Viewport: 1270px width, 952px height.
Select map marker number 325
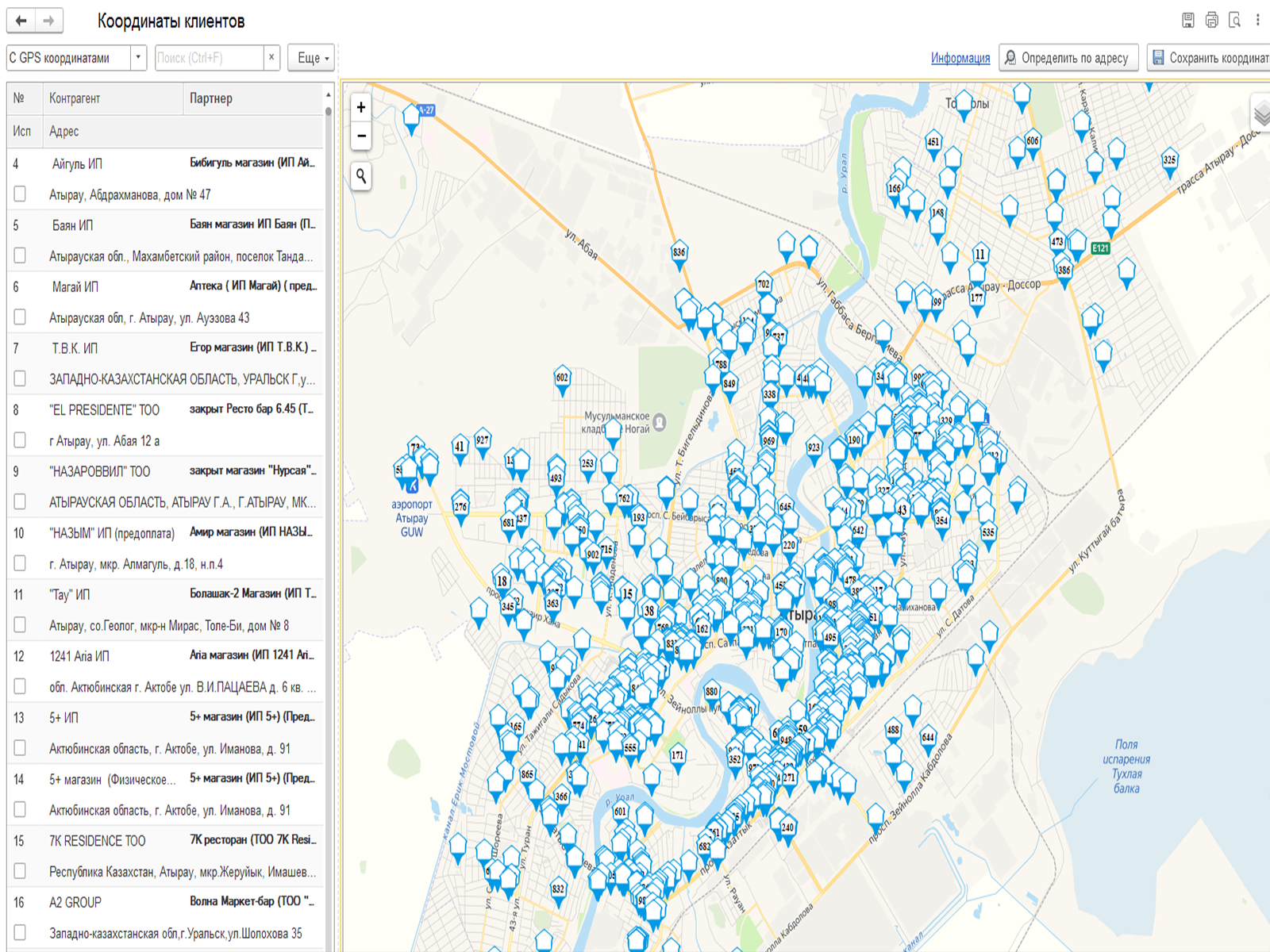(x=1170, y=162)
